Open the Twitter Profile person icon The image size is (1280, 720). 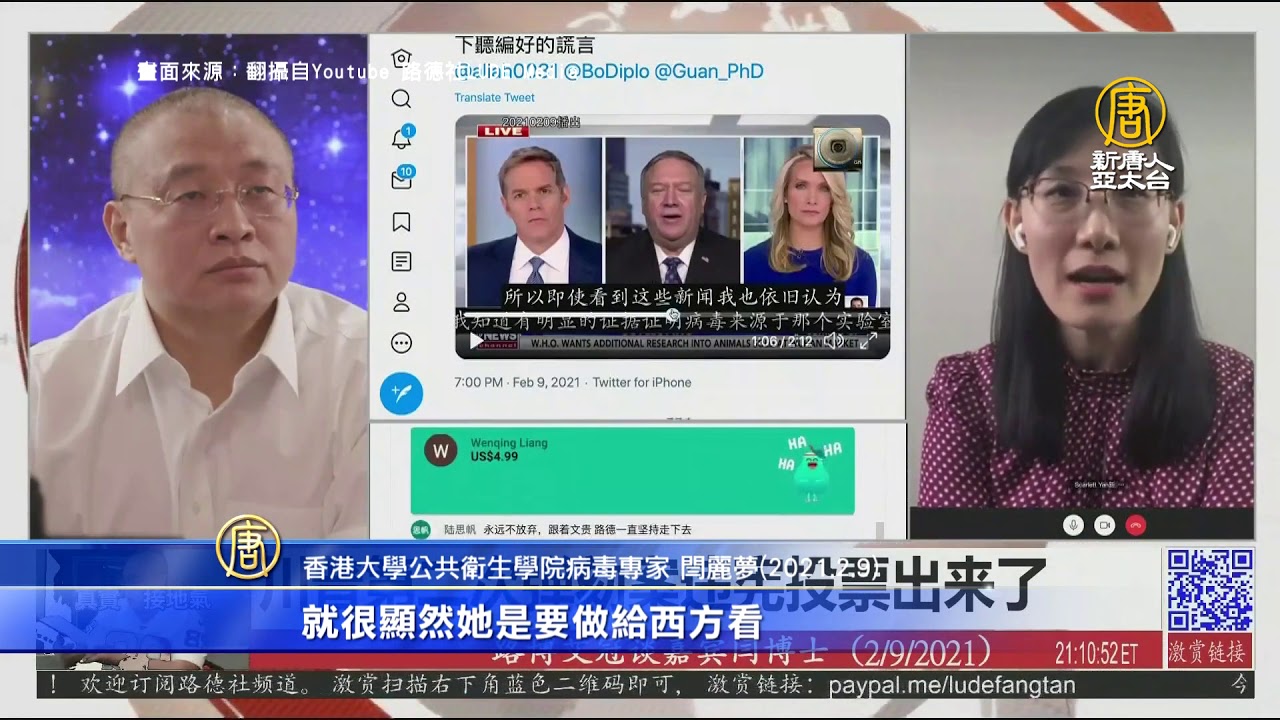tap(401, 302)
